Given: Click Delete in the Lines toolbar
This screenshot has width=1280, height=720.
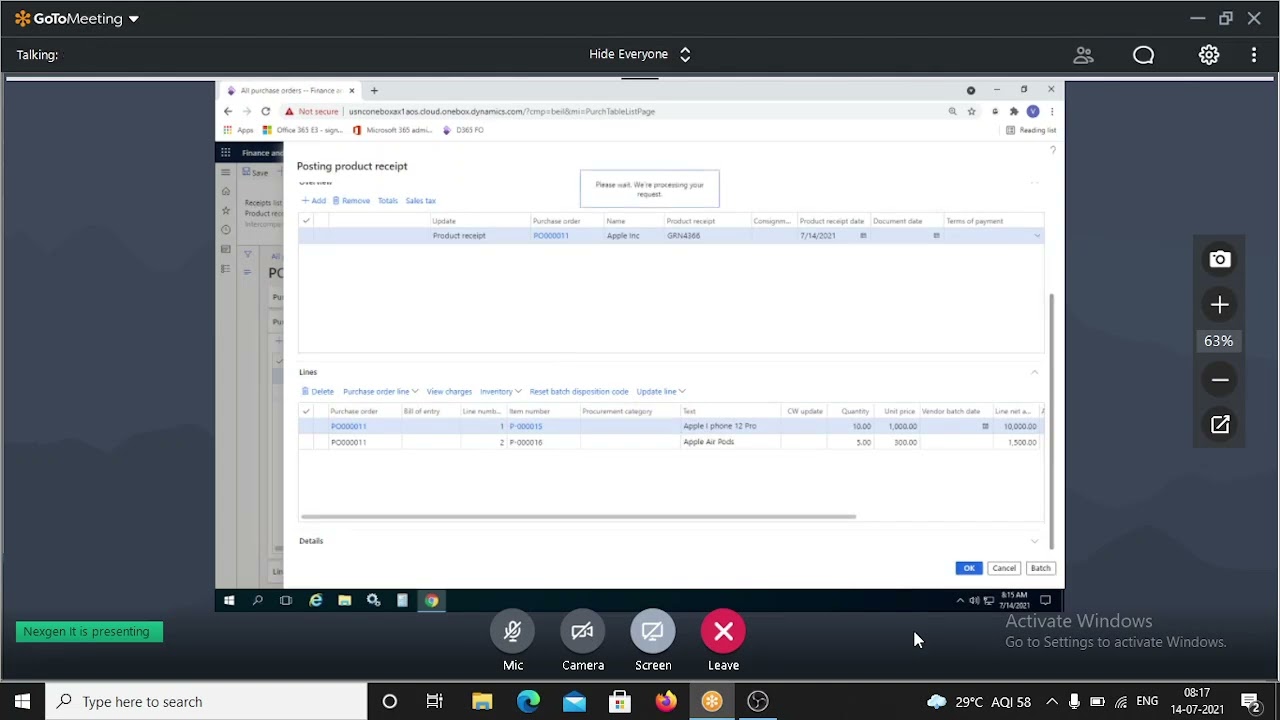Looking at the screenshot, I should point(318,392).
